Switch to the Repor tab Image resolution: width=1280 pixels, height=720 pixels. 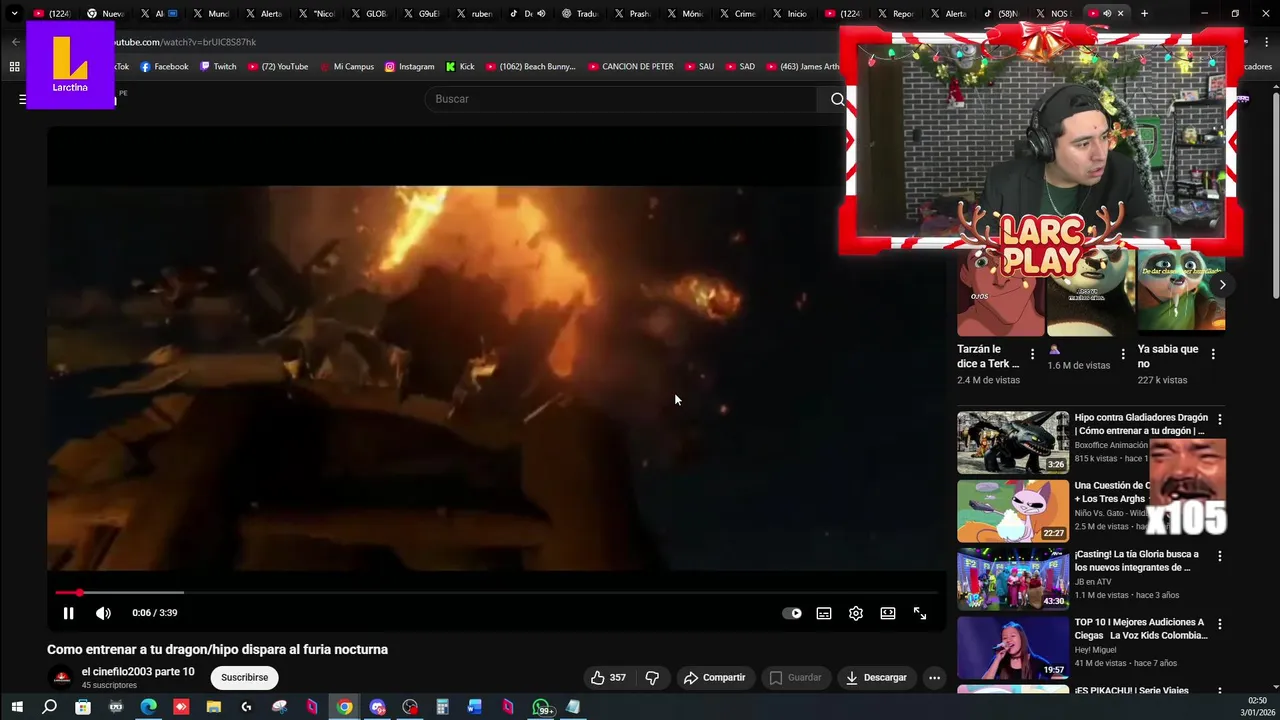(x=894, y=13)
